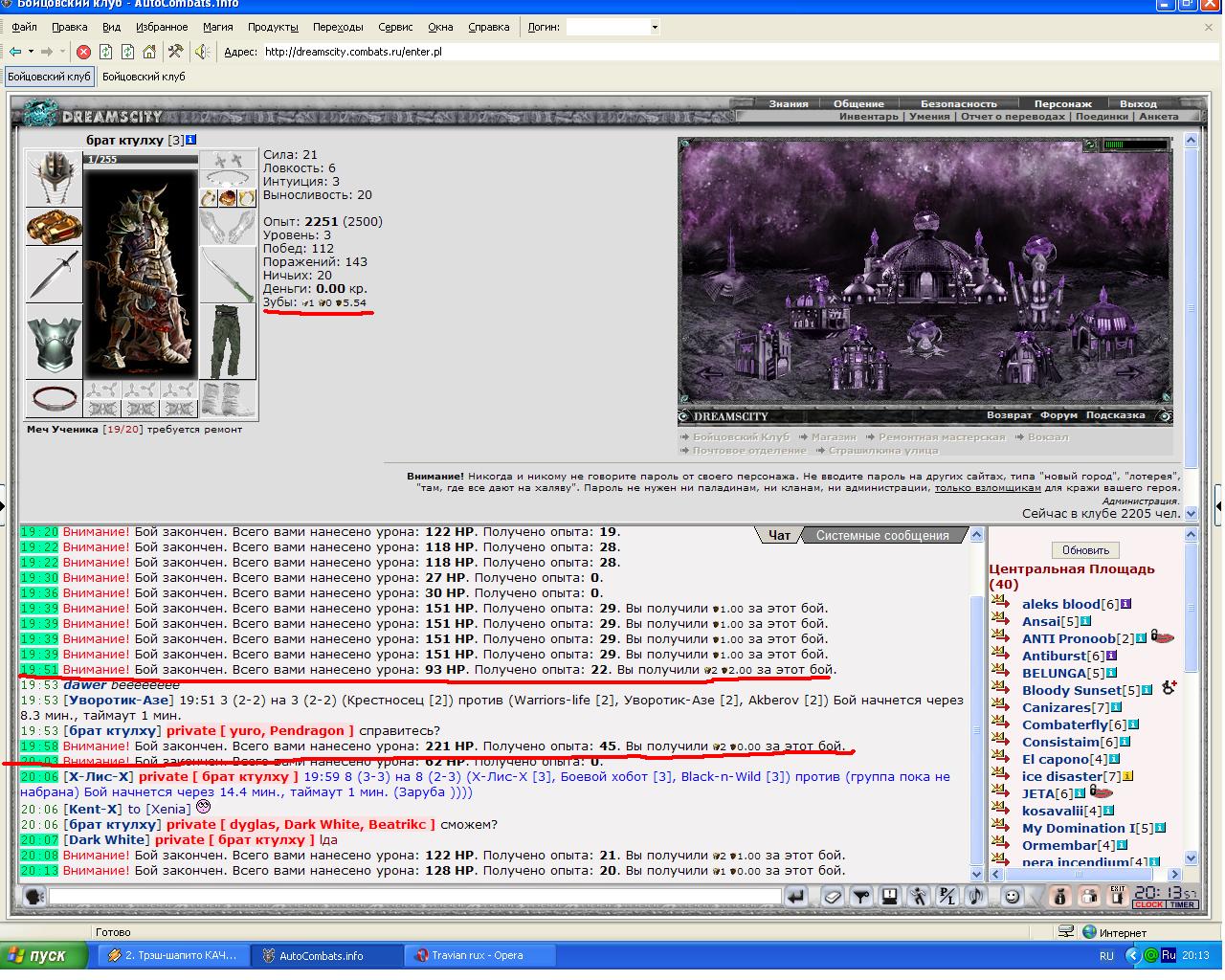This screenshot has height=980, width=1225.
Task: Click the Обновить button
Action: click(x=1085, y=550)
